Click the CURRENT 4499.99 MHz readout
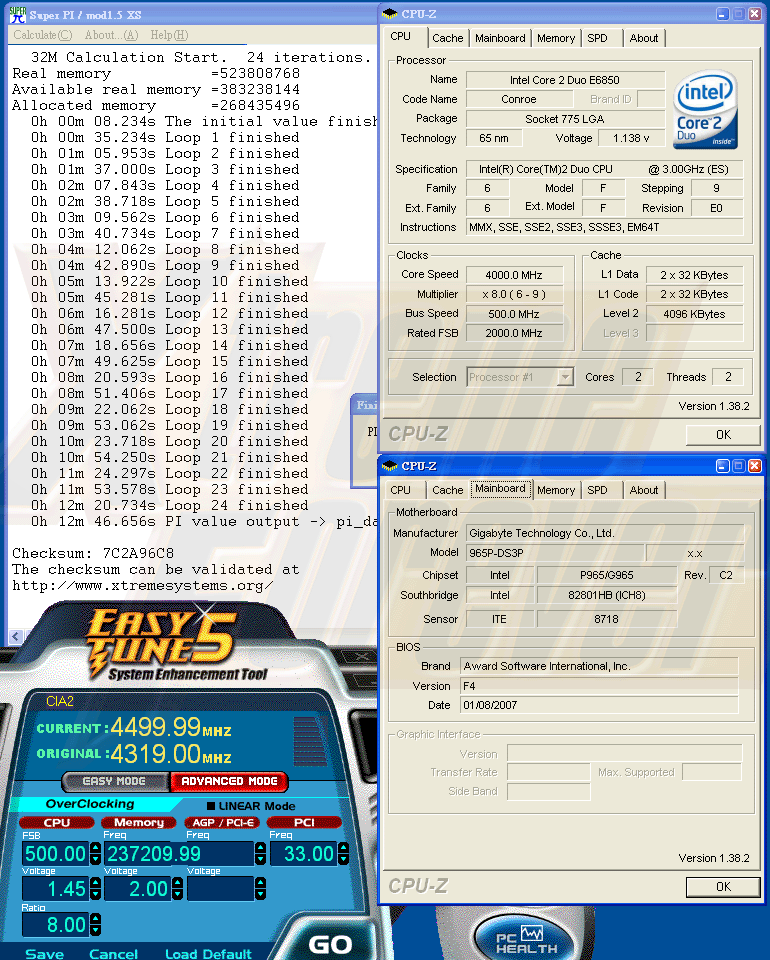This screenshot has width=770, height=960. (133, 727)
